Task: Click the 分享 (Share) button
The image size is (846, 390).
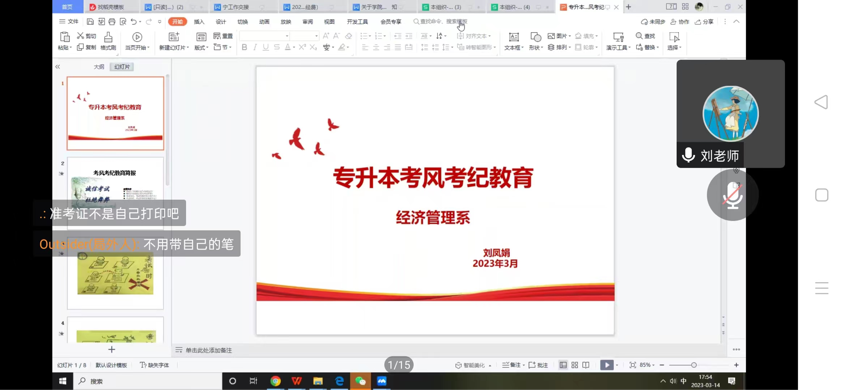Action: pyautogui.click(x=704, y=22)
